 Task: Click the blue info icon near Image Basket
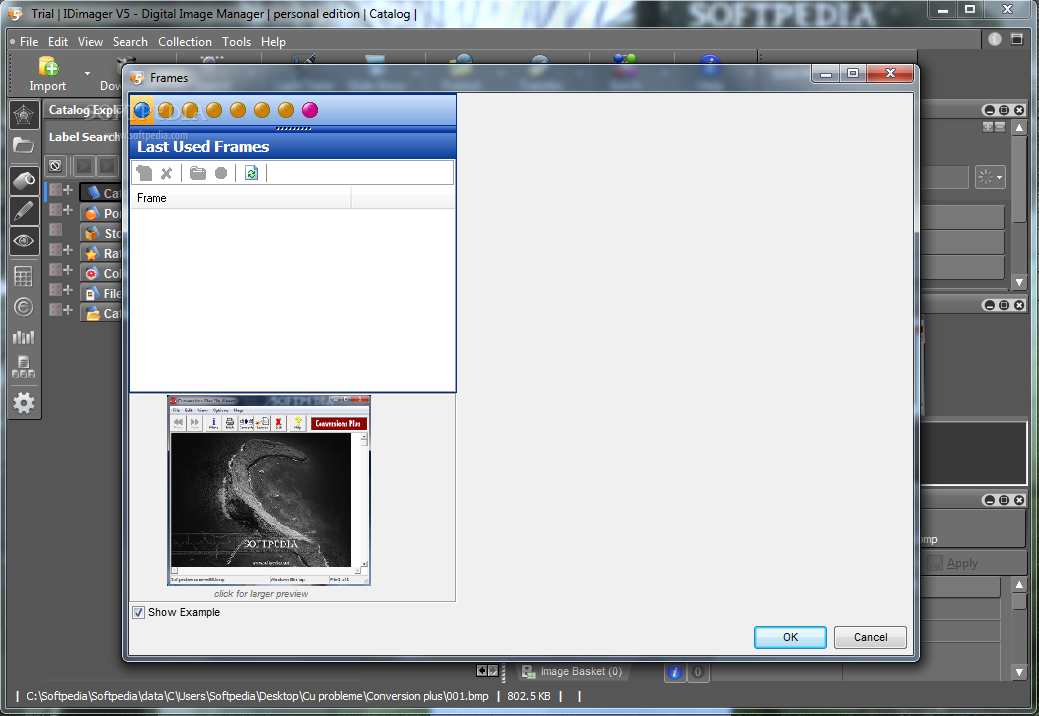pos(675,672)
